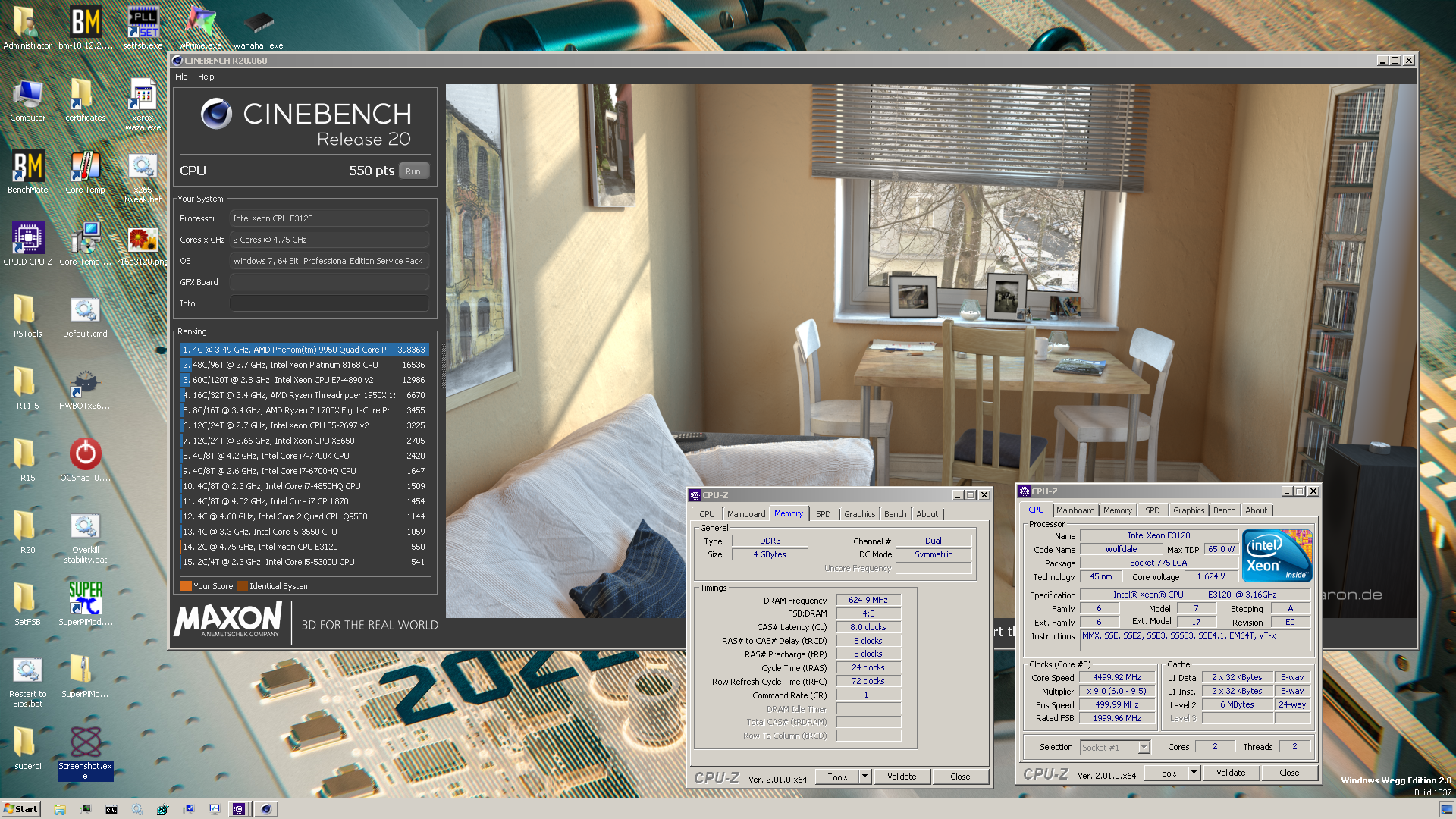Click the Info input field
The image size is (1456, 819).
pyautogui.click(x=329, y=303)
